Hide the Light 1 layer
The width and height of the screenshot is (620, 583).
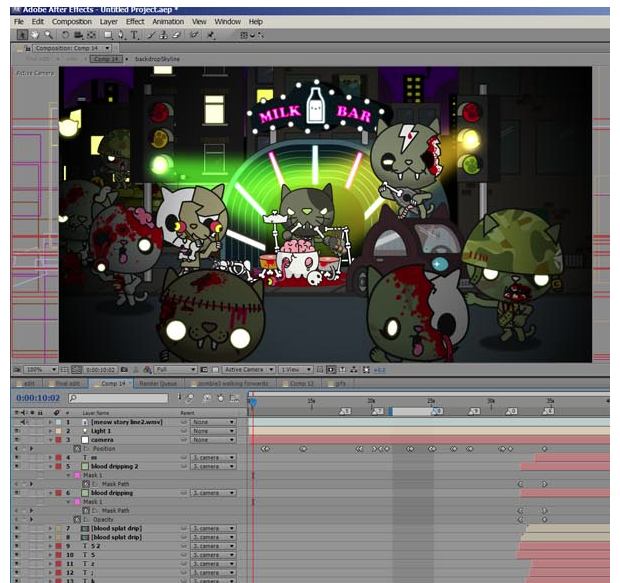click(x=17, y=431)
